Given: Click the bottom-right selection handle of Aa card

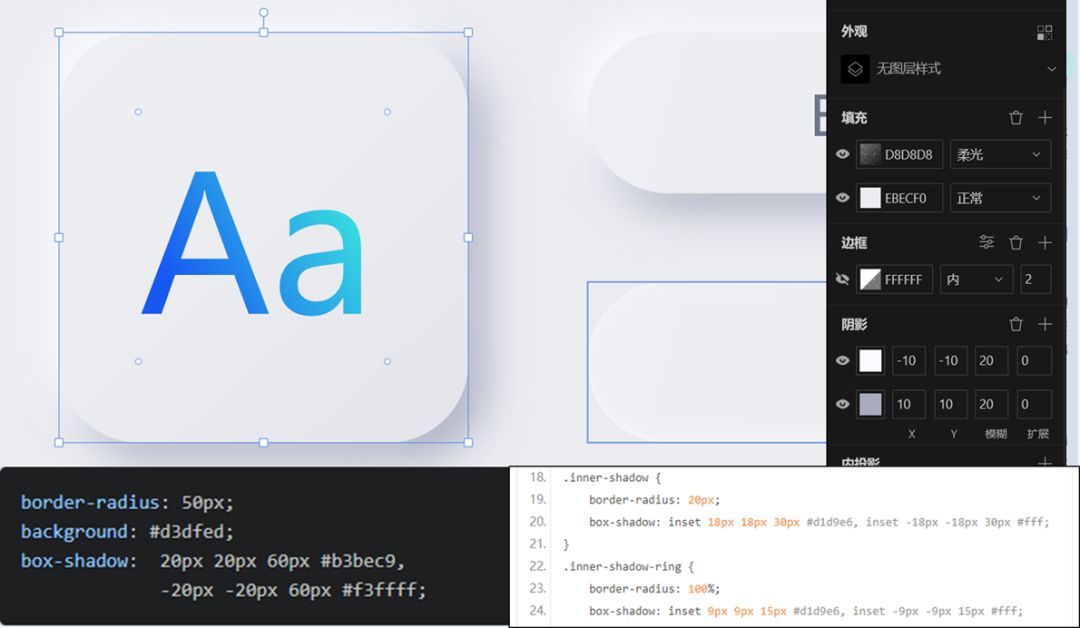Looking at the screenshot, I should coord(468,442).
